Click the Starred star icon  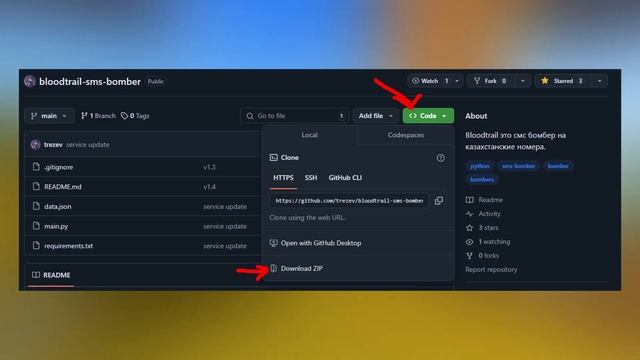tap(545, 81)
